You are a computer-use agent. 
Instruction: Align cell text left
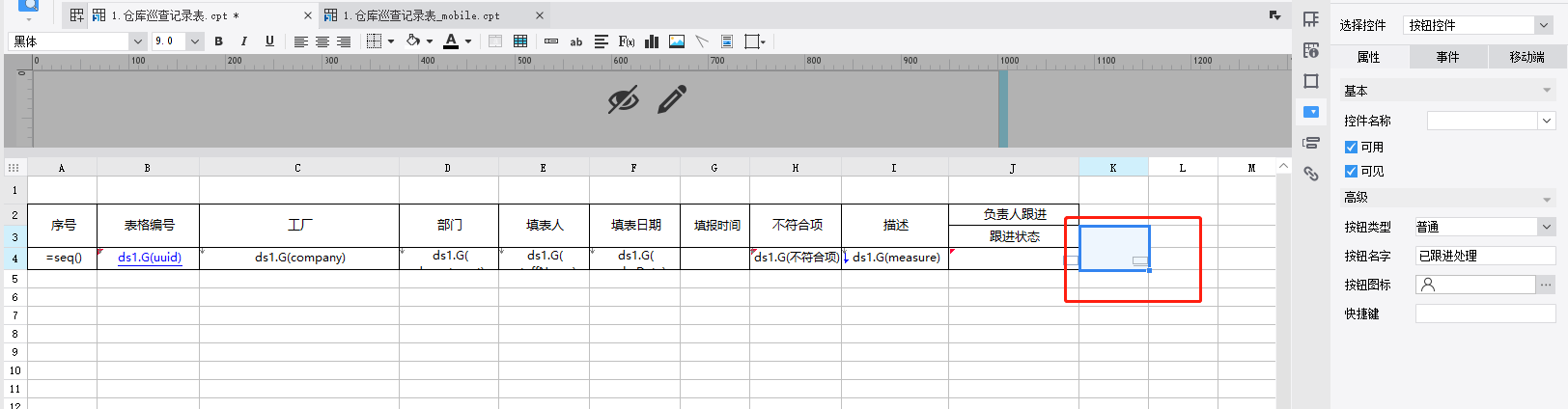(301, 41)
